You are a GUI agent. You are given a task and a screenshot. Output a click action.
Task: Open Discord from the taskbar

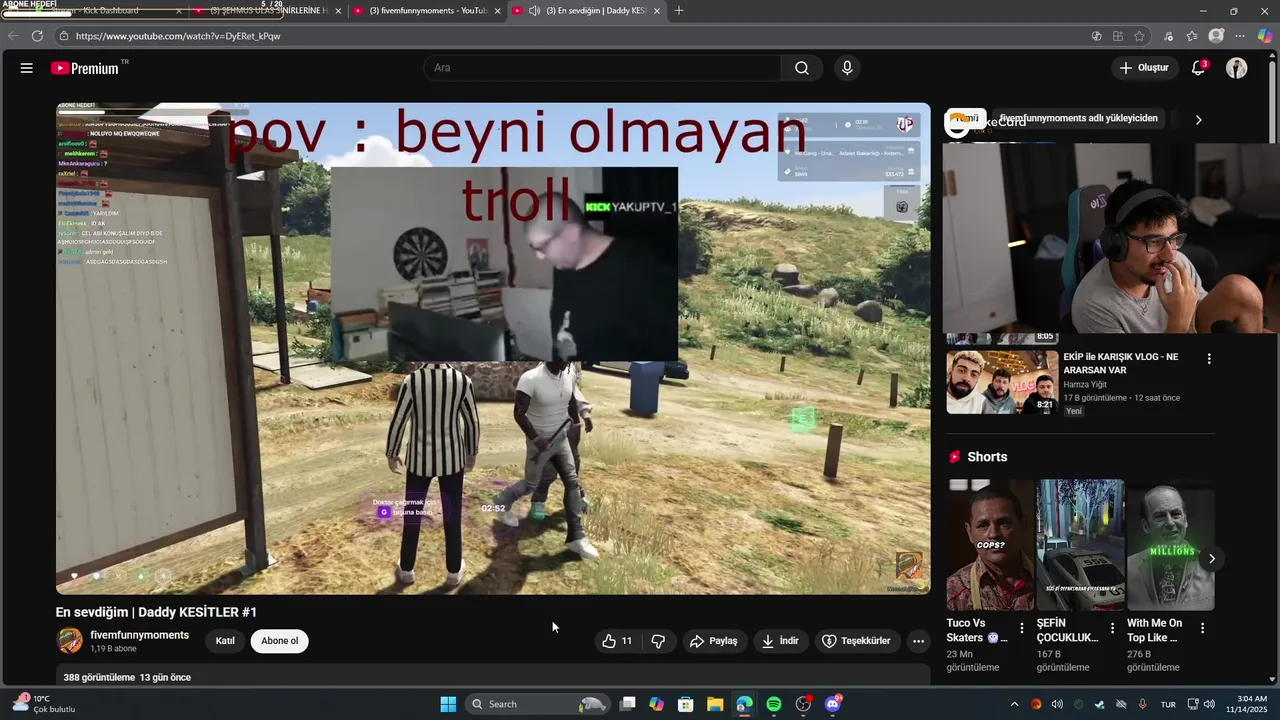(833, 704)
